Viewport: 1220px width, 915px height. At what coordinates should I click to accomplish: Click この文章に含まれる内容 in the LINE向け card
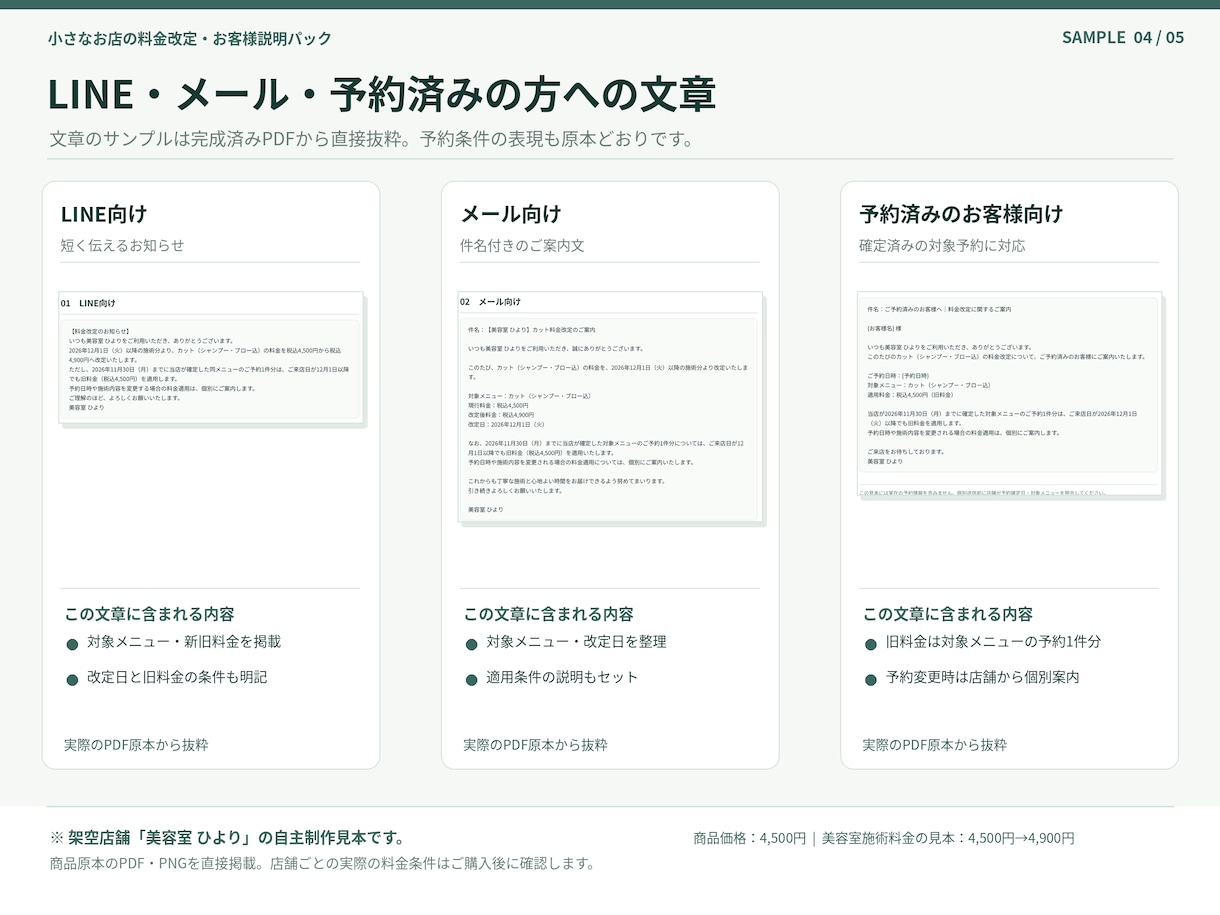click(x=149, y=614)
